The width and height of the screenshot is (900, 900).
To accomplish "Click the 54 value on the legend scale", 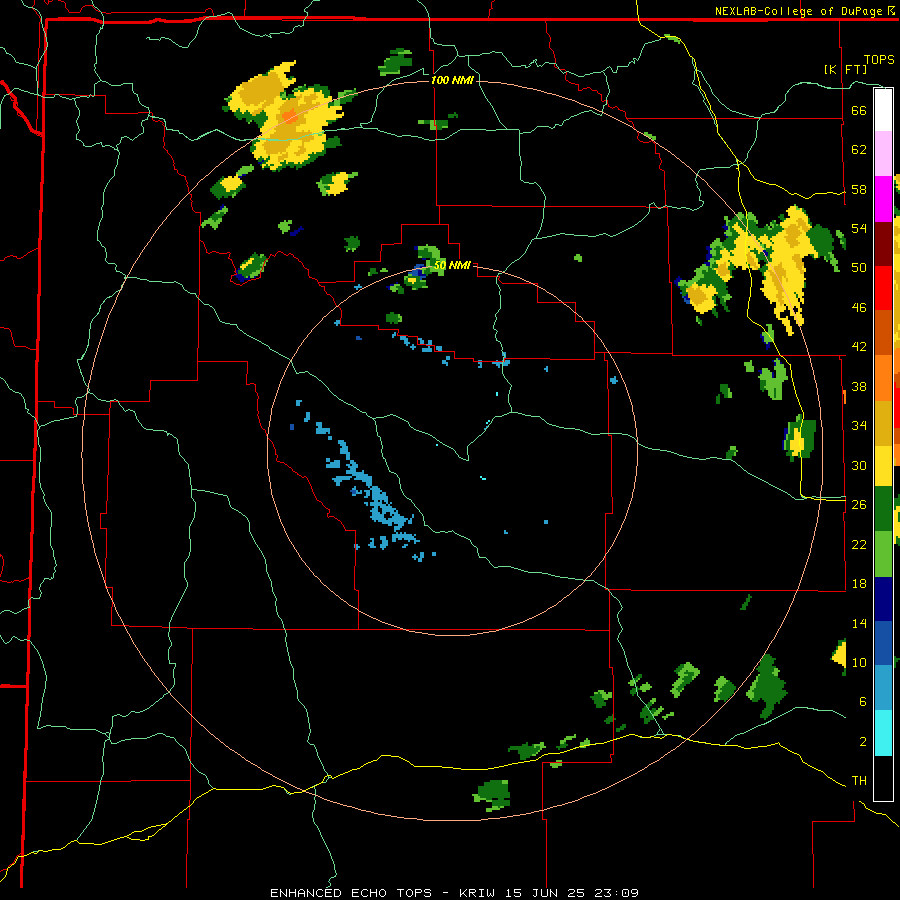I will tap(859, 228).
